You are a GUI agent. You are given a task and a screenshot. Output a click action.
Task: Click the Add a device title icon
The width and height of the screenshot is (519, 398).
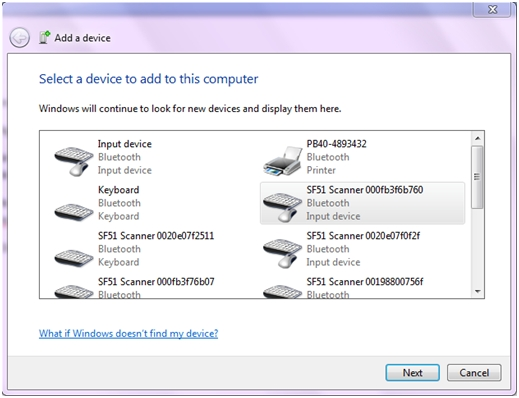pyautogui.click(x=44, y=37)
